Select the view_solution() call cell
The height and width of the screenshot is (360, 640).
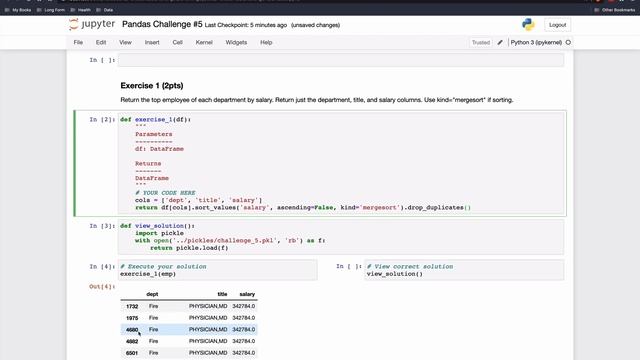[464, 270]
